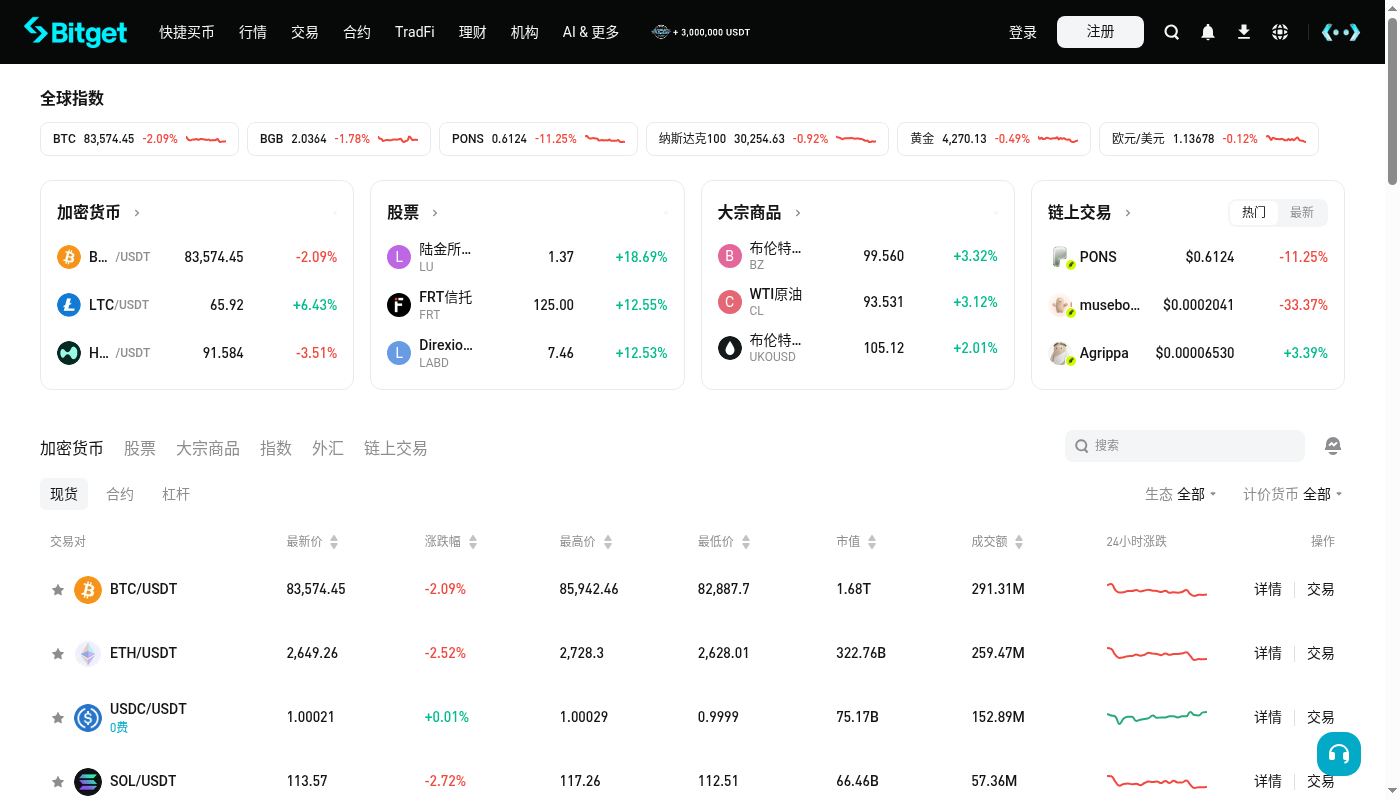Click the UKOUSD oil drop icon
The width and height of the screenshot is (1400, 800).
tap(730, 348)
